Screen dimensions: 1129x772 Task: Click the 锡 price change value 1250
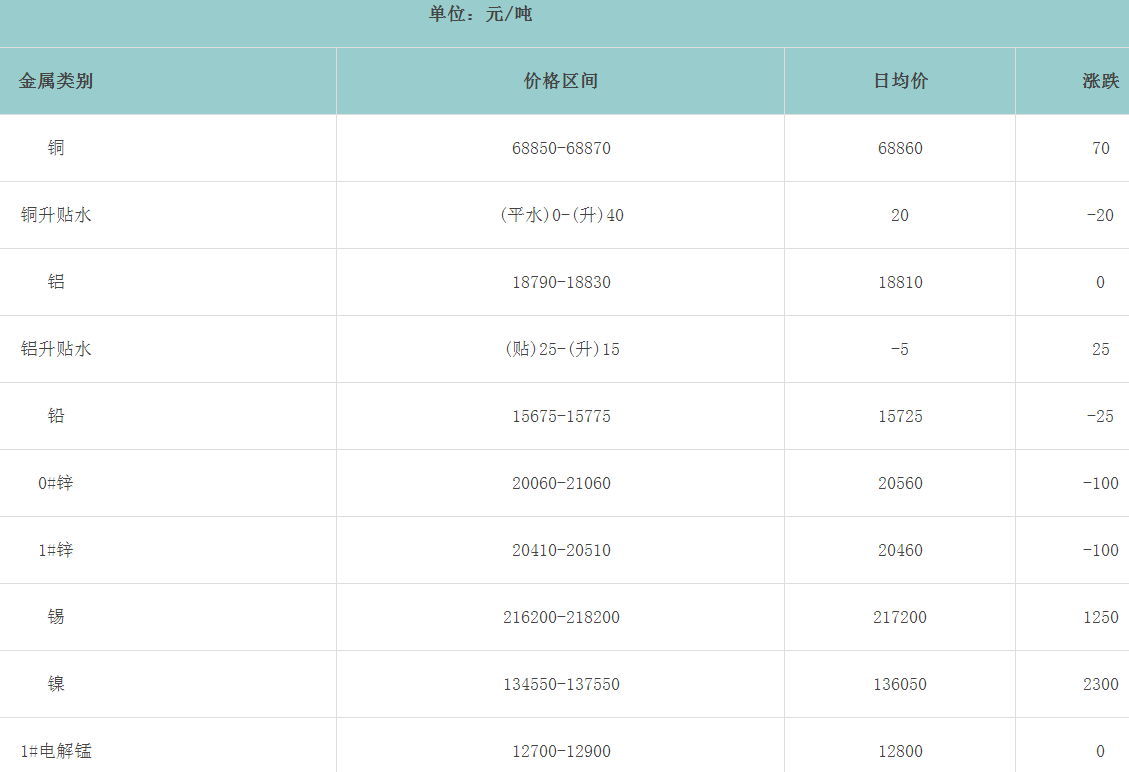click(x=1100, y=617)
